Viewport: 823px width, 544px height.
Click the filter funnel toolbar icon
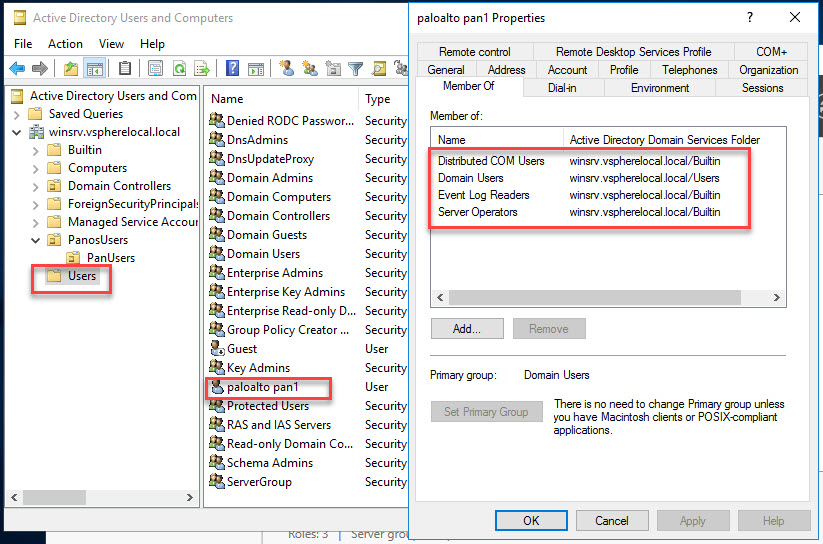(x=355, y=68)
